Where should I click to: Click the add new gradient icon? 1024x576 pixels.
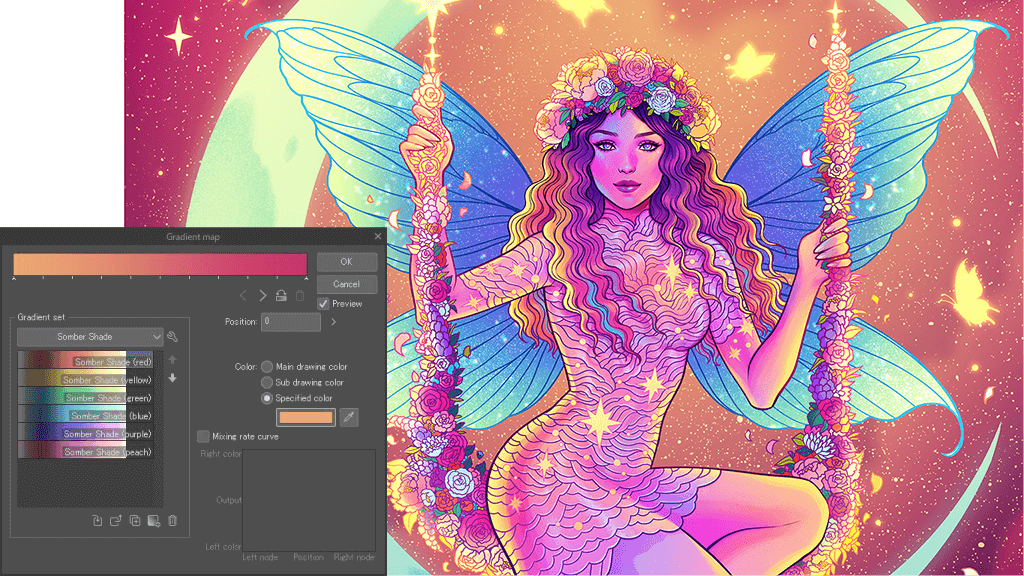[x=97, y=520]
